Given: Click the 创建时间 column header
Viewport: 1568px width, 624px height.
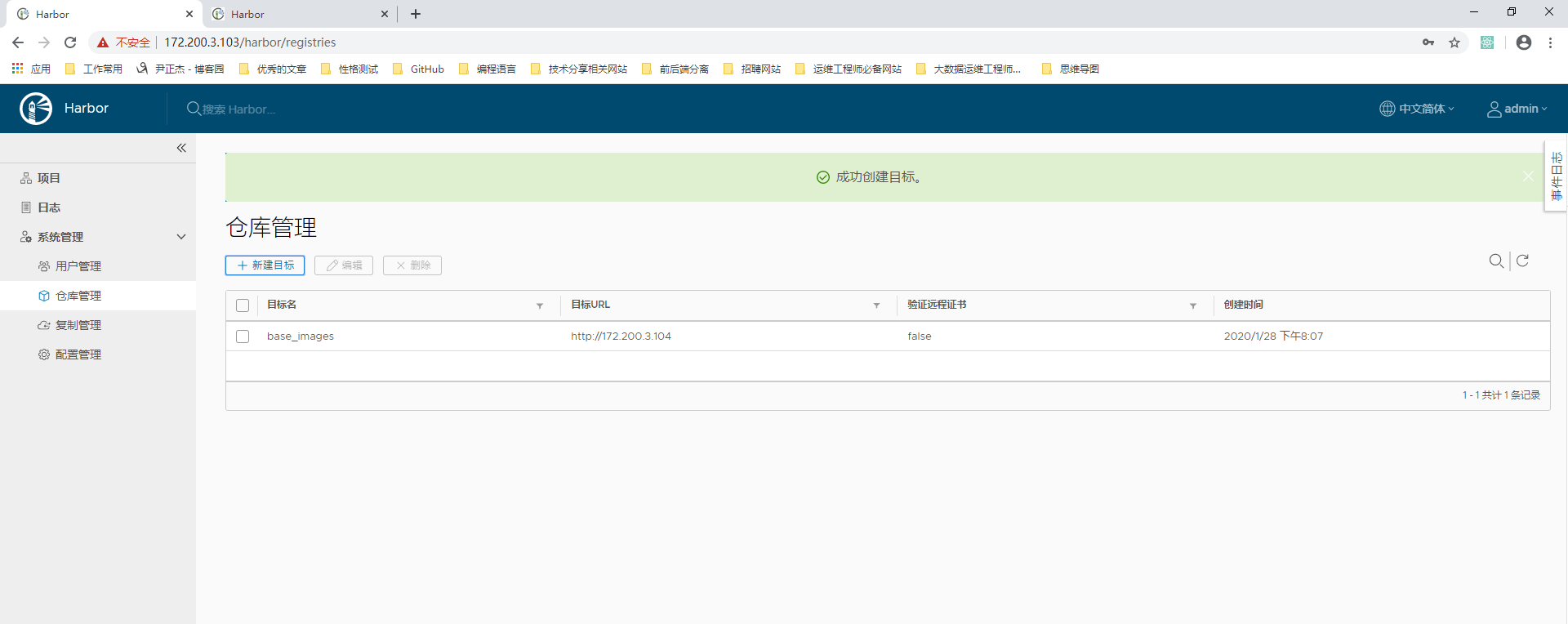Looking at the screenshot, I should tap(1243, 305).
